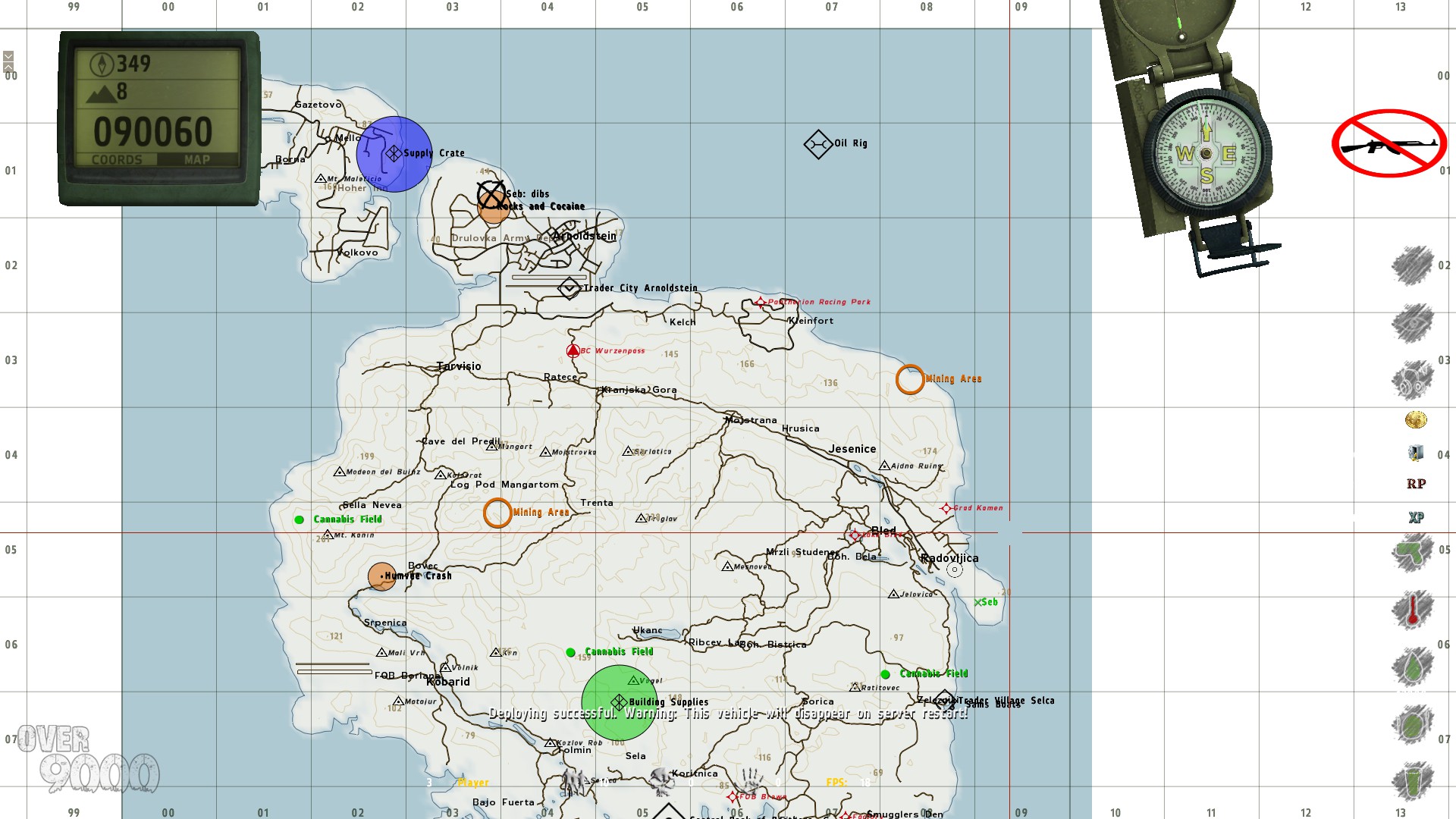Click the Seb player position marker

[x=978, y=602]
